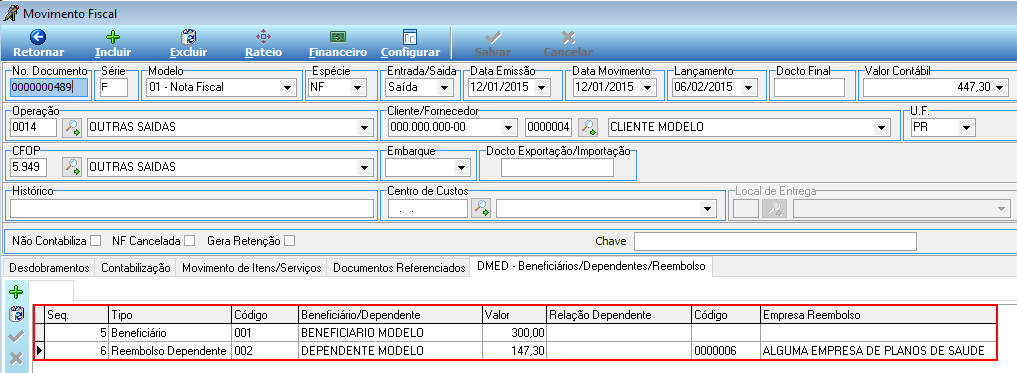Viewport: 1017px width, 373px height.
Task: Switch to the Documentos Referenciados tab
Action: click(x=399, y=267)
